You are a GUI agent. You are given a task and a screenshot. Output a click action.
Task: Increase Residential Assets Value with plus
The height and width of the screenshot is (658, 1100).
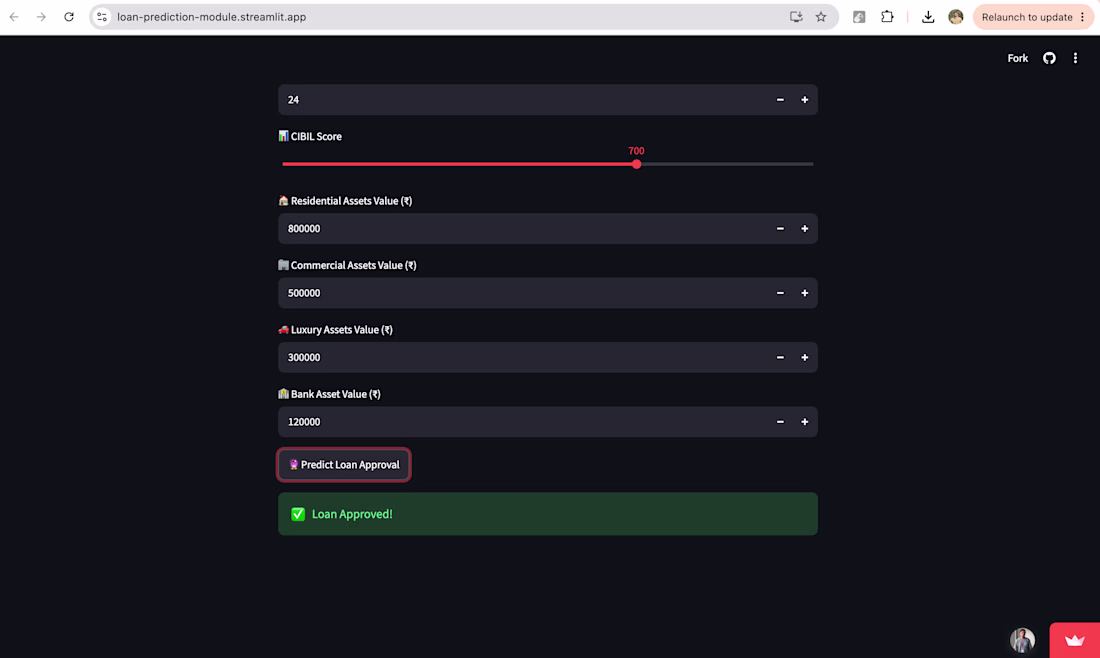[x=805, y=229]
